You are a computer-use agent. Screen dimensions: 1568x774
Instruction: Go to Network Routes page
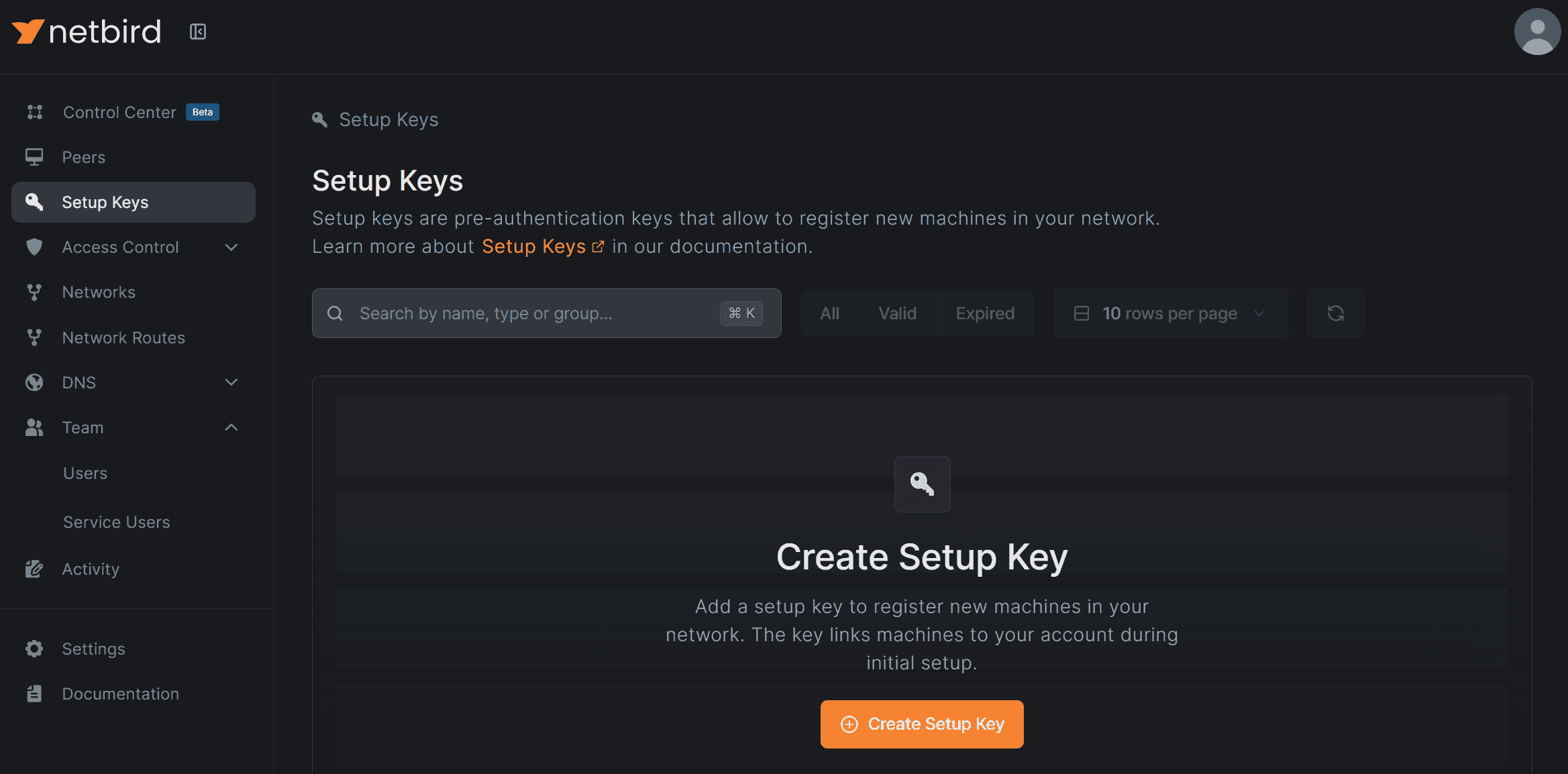click(x=123, y=337)
